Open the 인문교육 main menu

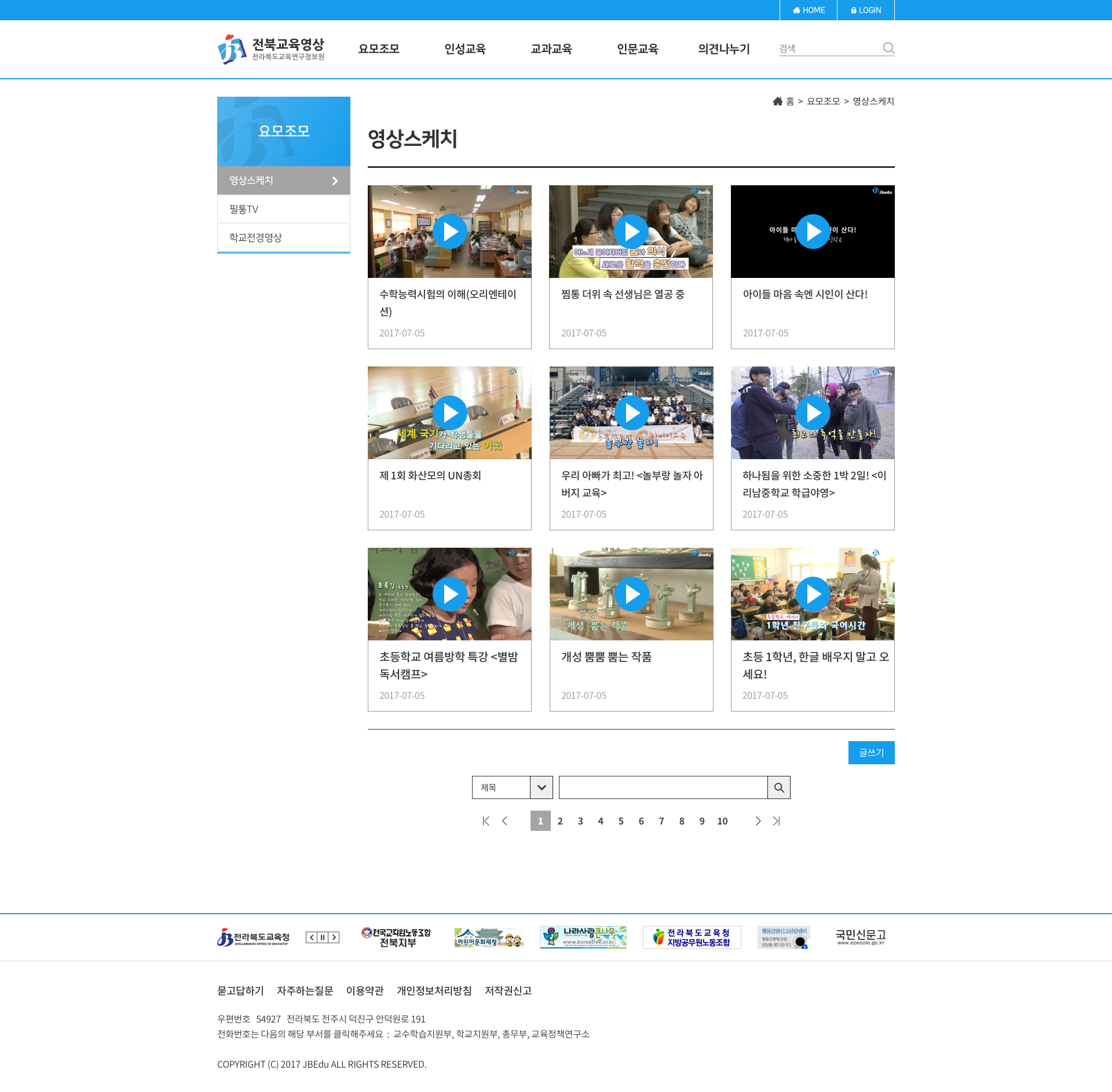[638, 49]
